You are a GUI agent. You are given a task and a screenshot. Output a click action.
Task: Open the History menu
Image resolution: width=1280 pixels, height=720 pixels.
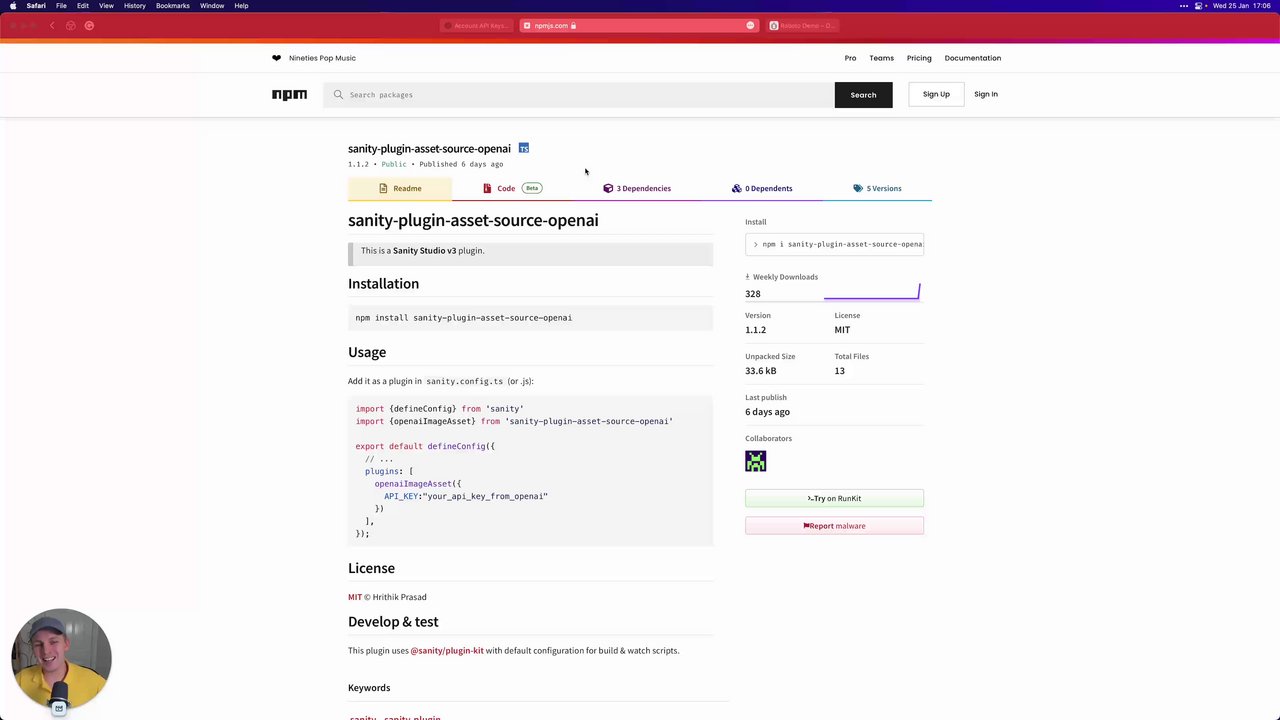tap(135, 6)
